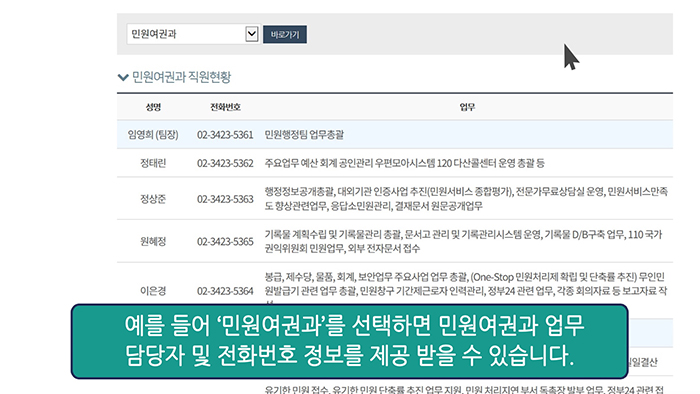Click the 민원행정팀 업무총괄 cell

[304, 135]
